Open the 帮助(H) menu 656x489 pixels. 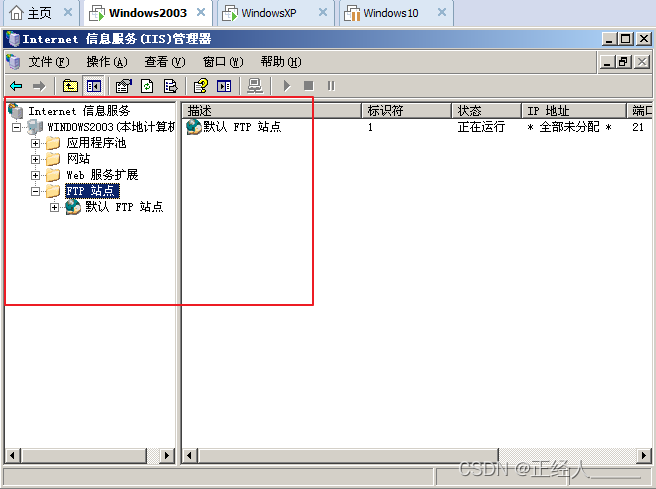(281, 62)
